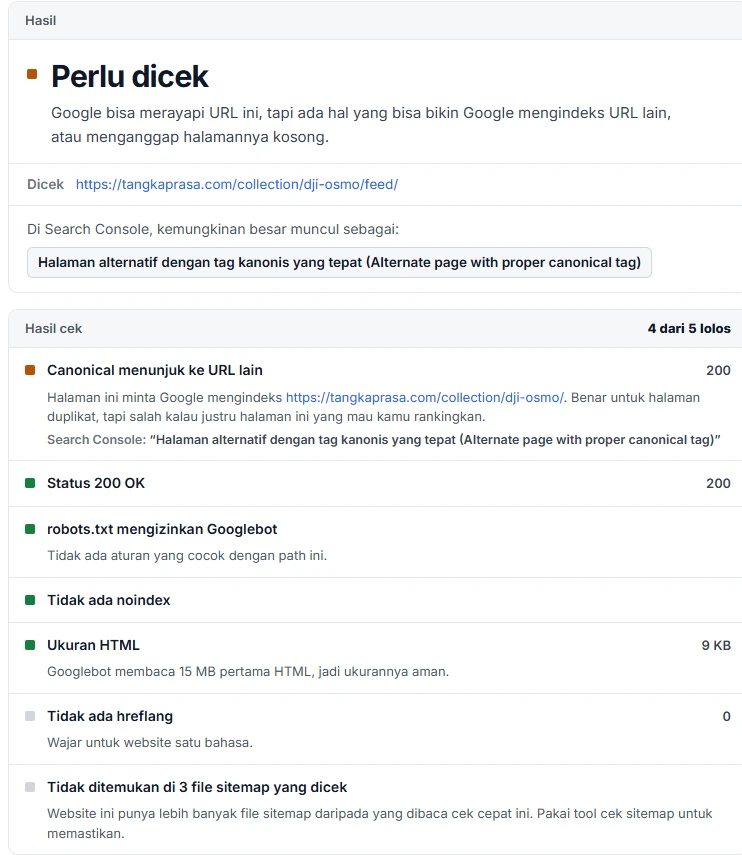Click the 200 value in the Canonical row
Image resolution: width=742 pixels, height=855 pixels.
718,370
